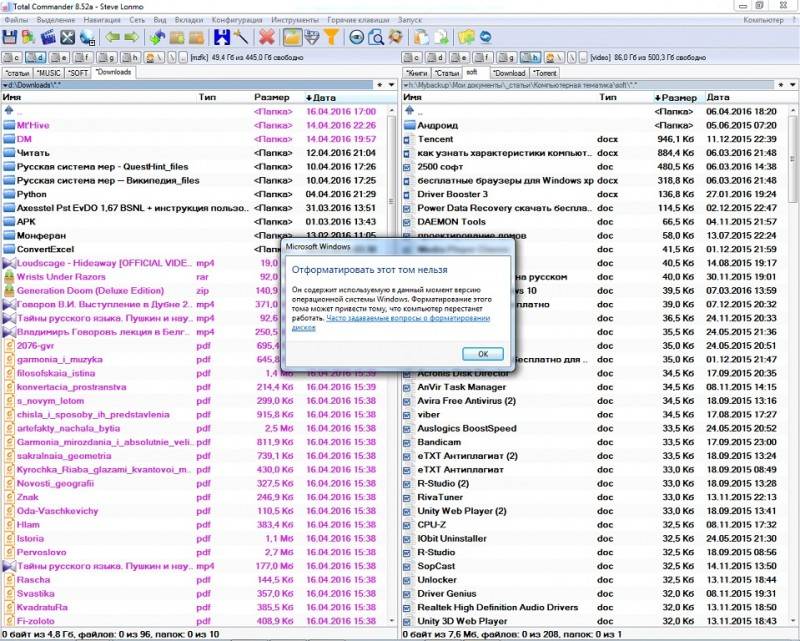Open the Выделение menu
Viewport: 800px width, 641px height.
[56, 20]
